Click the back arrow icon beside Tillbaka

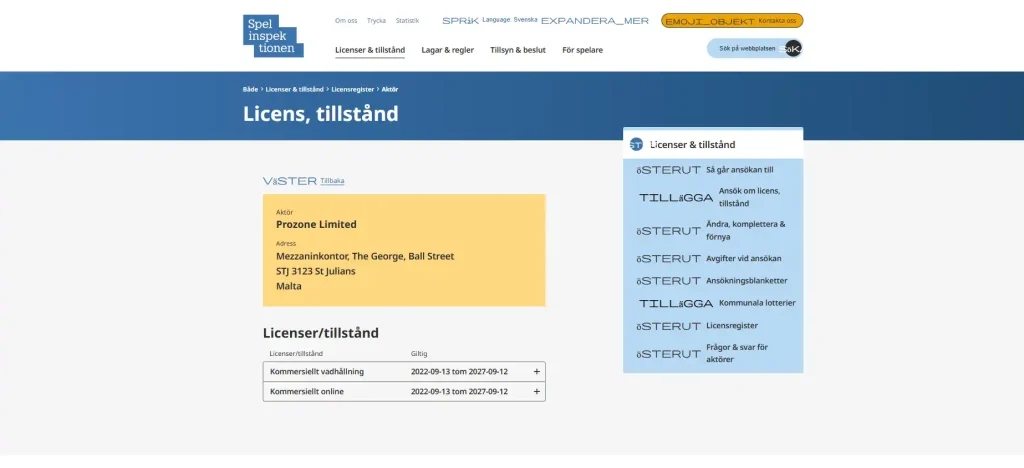(290, 181)
